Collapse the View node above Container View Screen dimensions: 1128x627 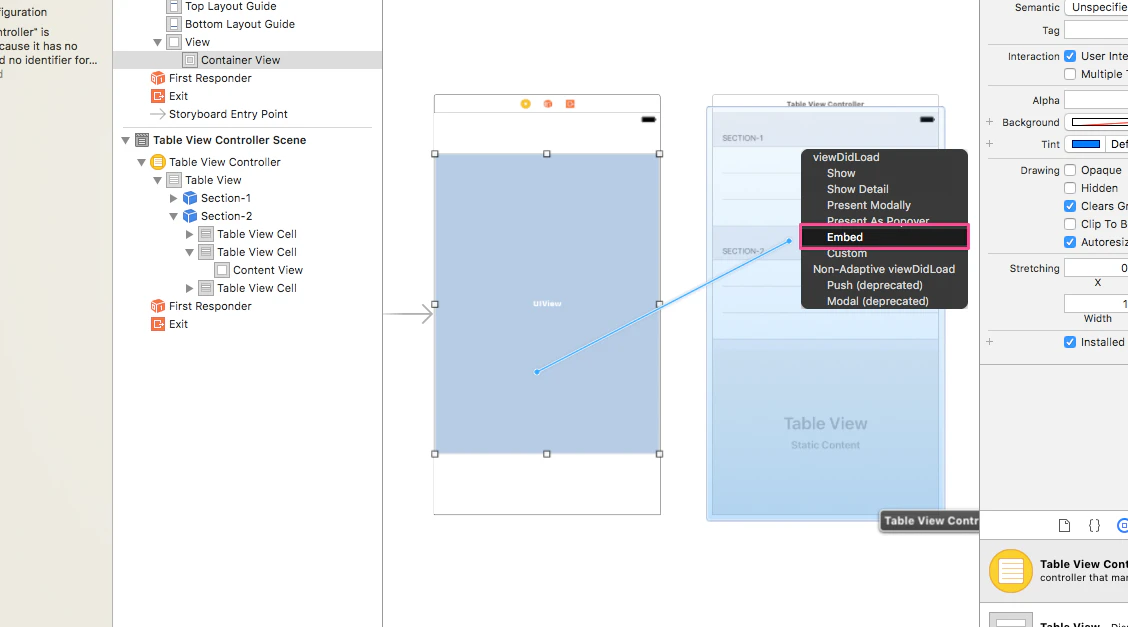(158, 42)
